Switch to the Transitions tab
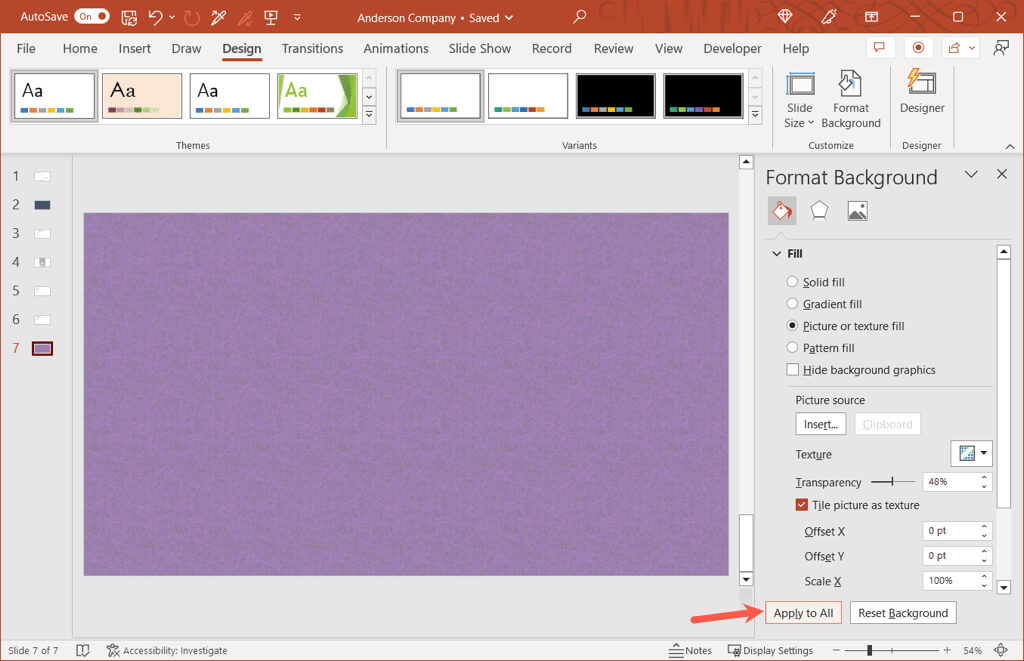 [312, 48]
